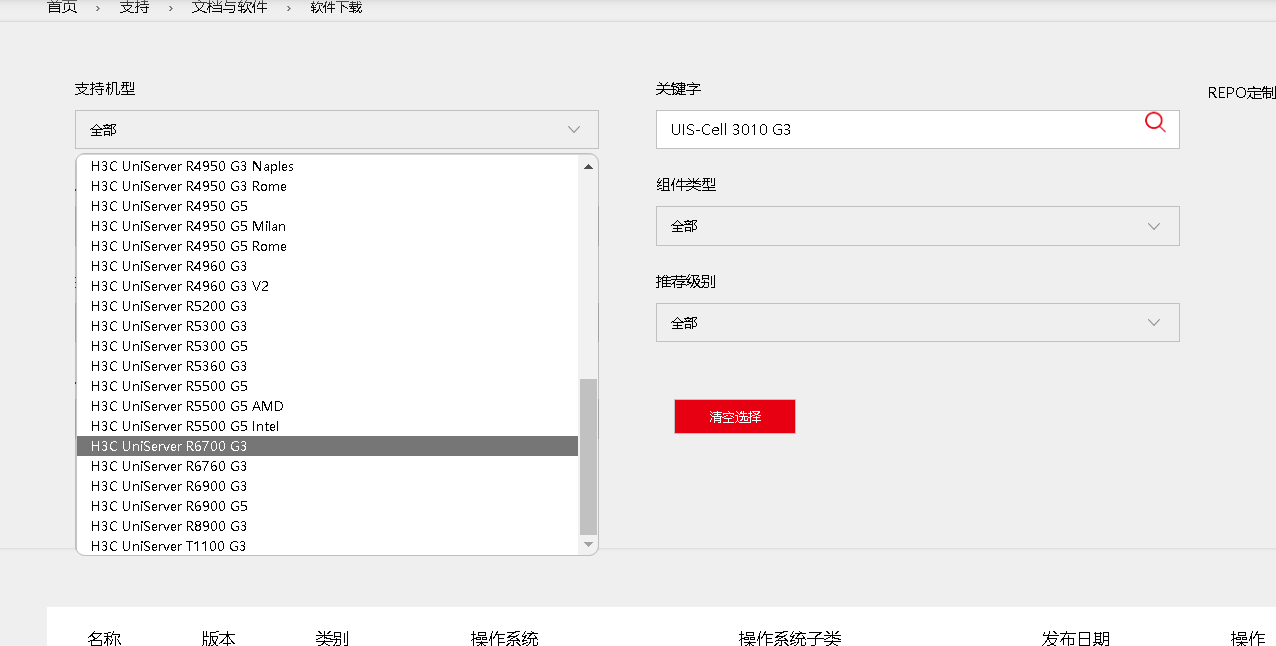Click the 操作 column header
This screenshot has width=1276, height=646.
point(1248,638)
